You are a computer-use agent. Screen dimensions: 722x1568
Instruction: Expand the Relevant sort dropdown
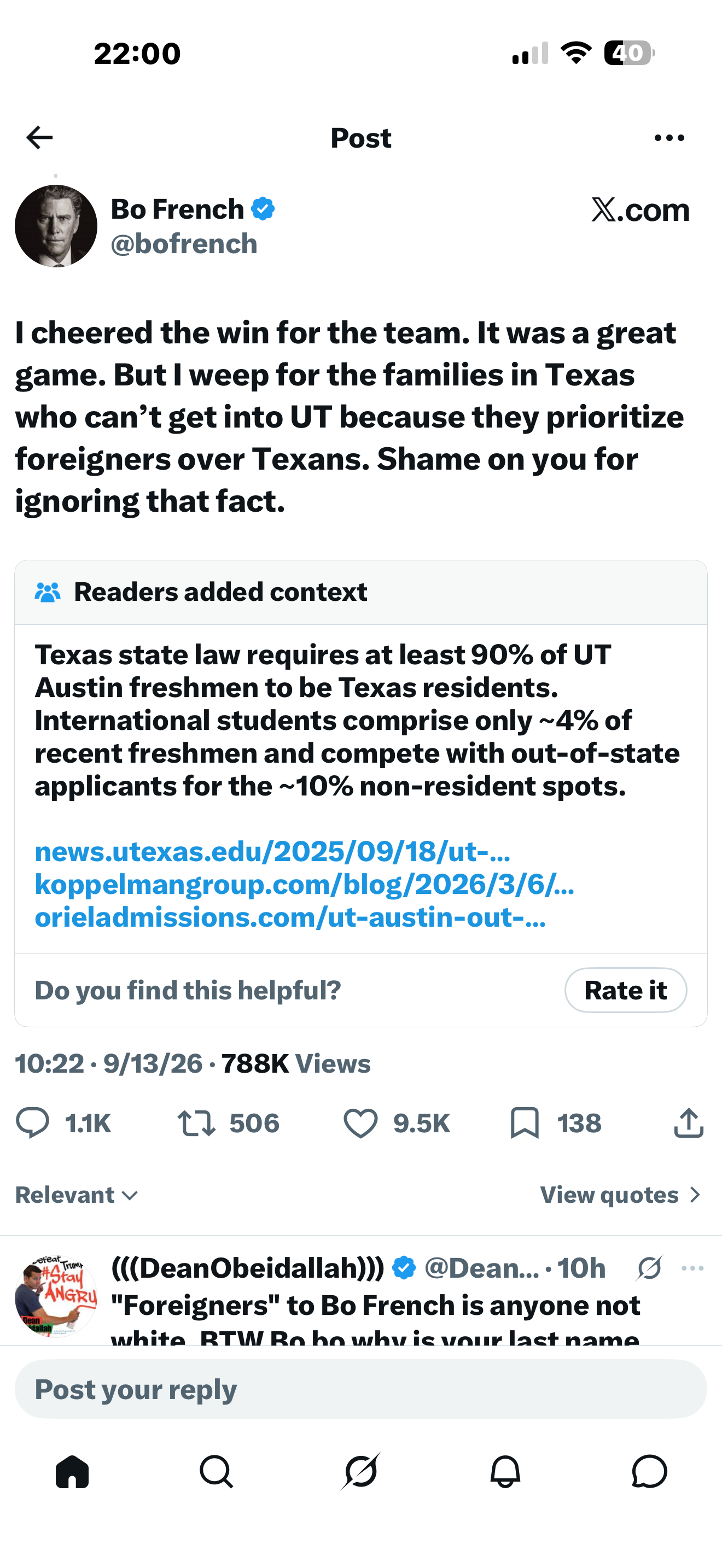coord(77,1195)
